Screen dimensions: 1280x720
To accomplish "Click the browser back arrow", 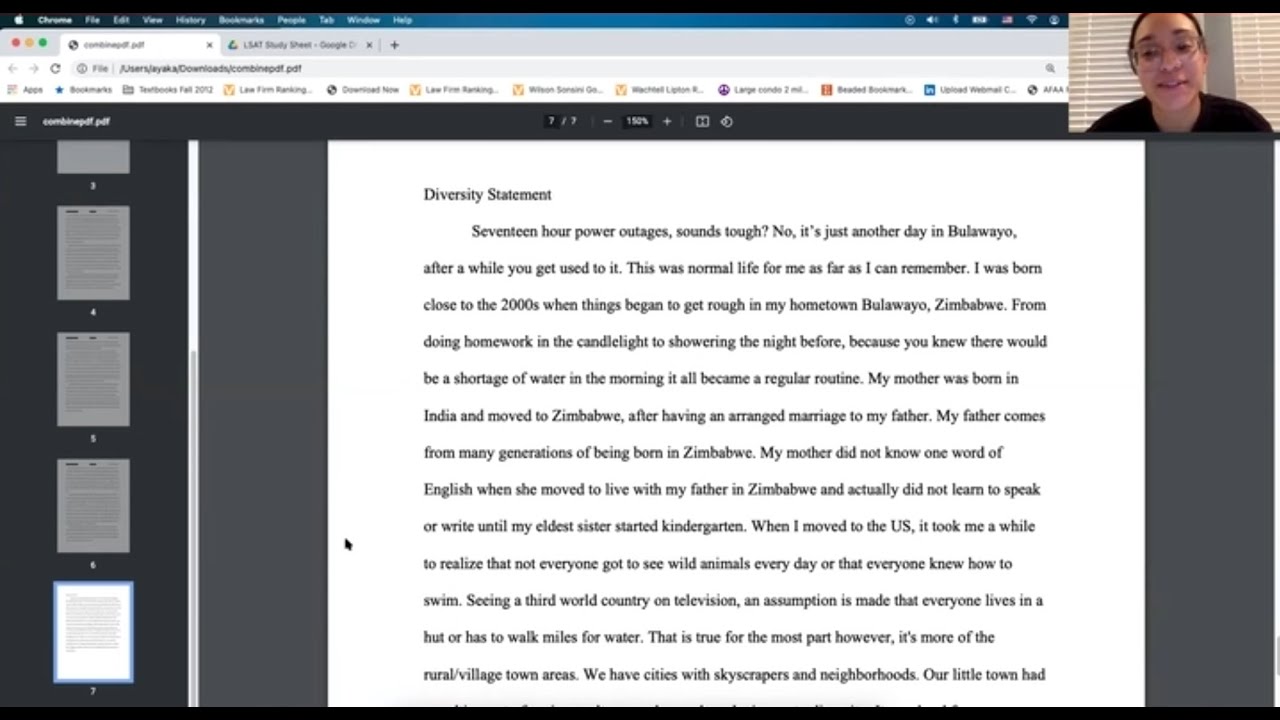I will 13,68.
